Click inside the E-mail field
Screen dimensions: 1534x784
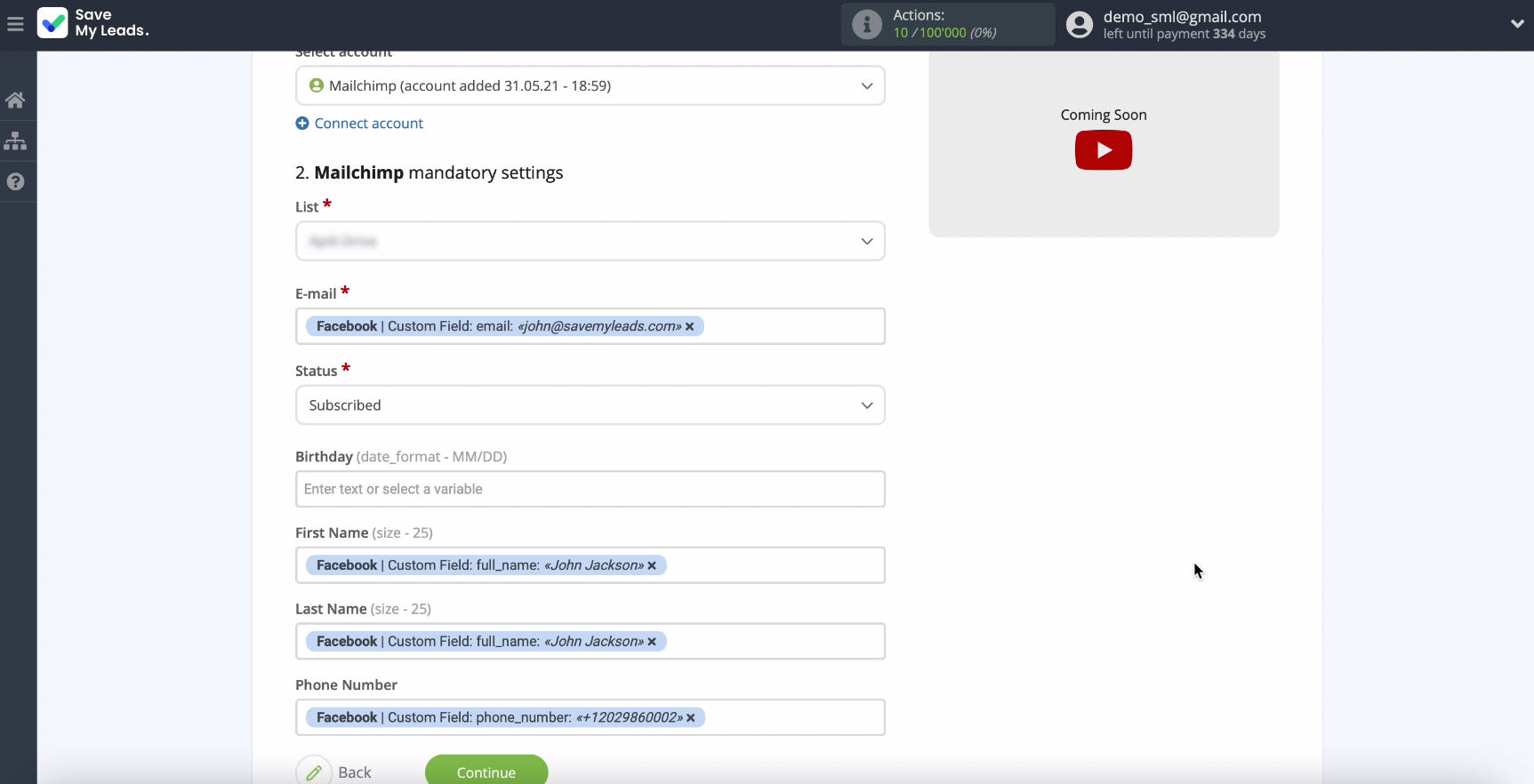(590, 326)
